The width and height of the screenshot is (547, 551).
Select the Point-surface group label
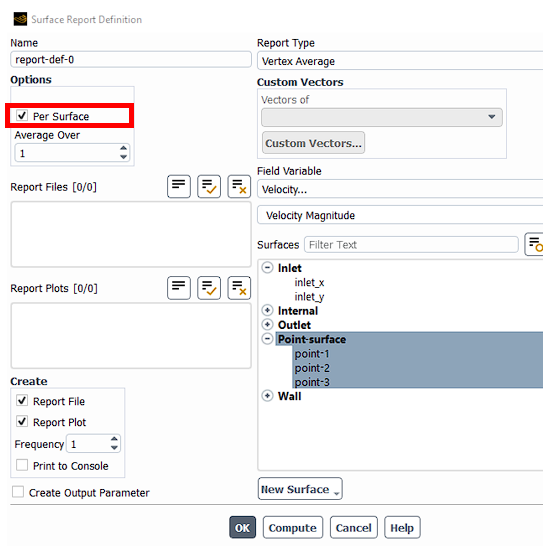point(312,339)
